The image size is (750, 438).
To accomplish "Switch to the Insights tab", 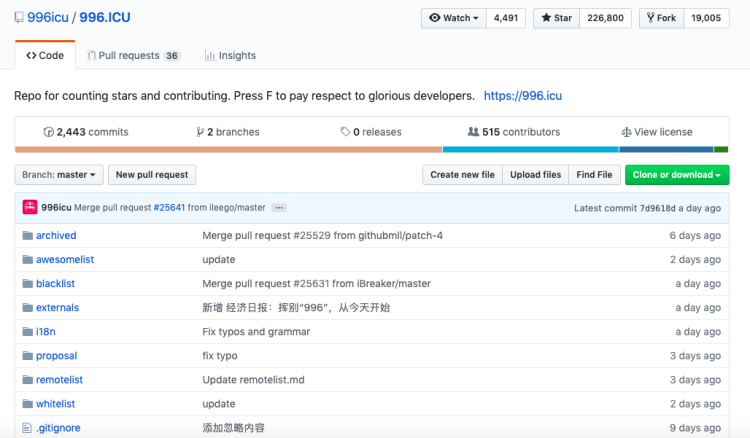I will click(231, 55).
